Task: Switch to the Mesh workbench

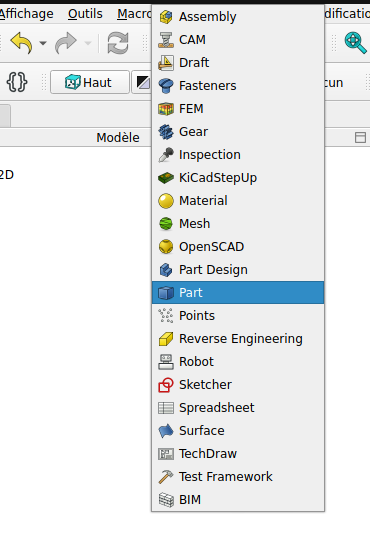Action: [x=238, y=224]
